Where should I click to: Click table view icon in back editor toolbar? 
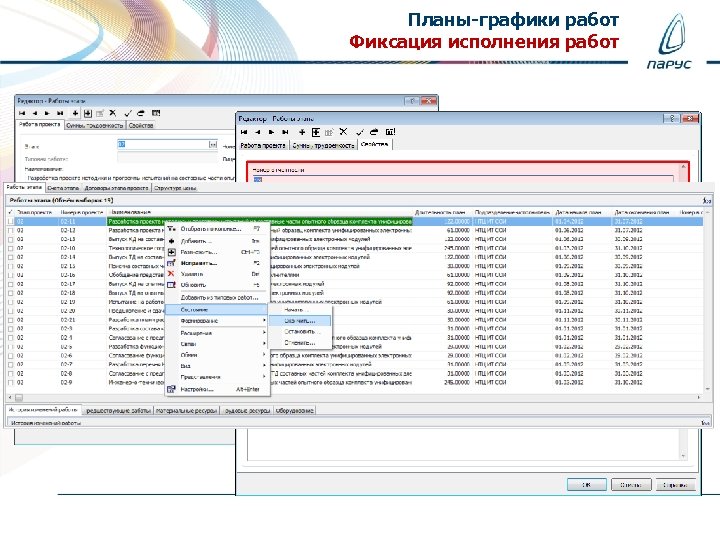pyautogui.click(x=156, y=113)
